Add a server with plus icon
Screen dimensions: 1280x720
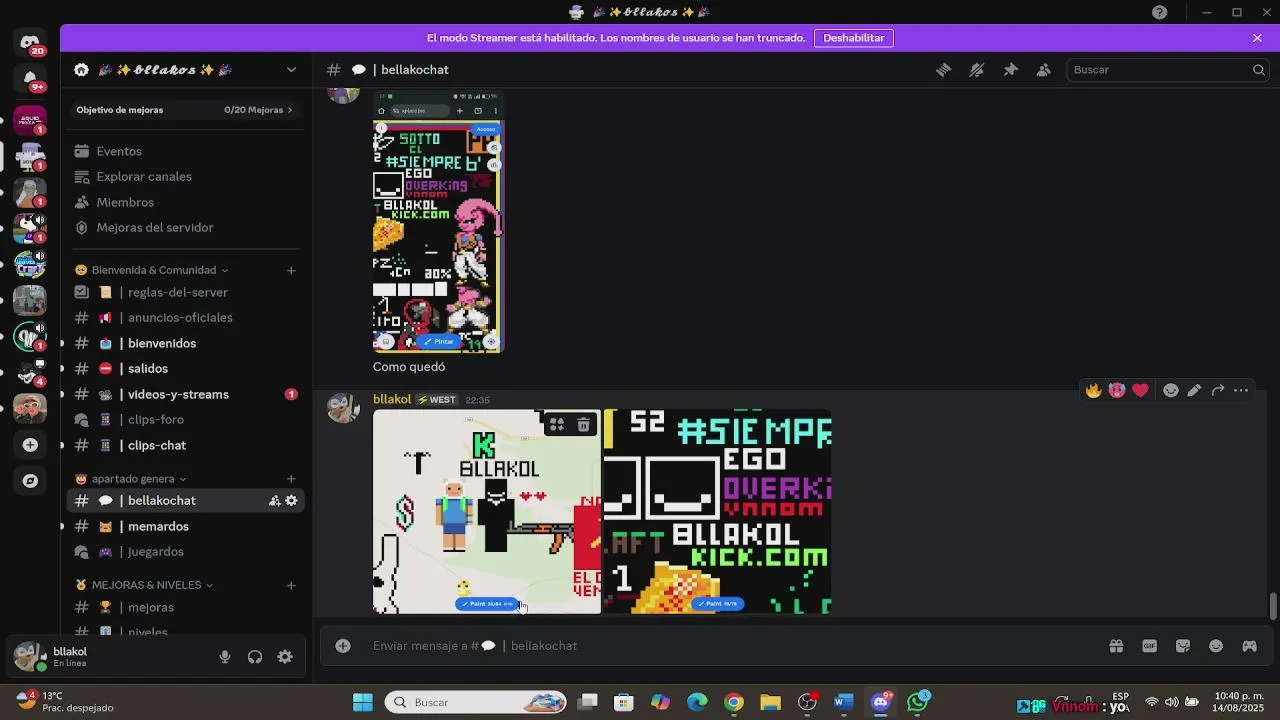click(30, 444)
